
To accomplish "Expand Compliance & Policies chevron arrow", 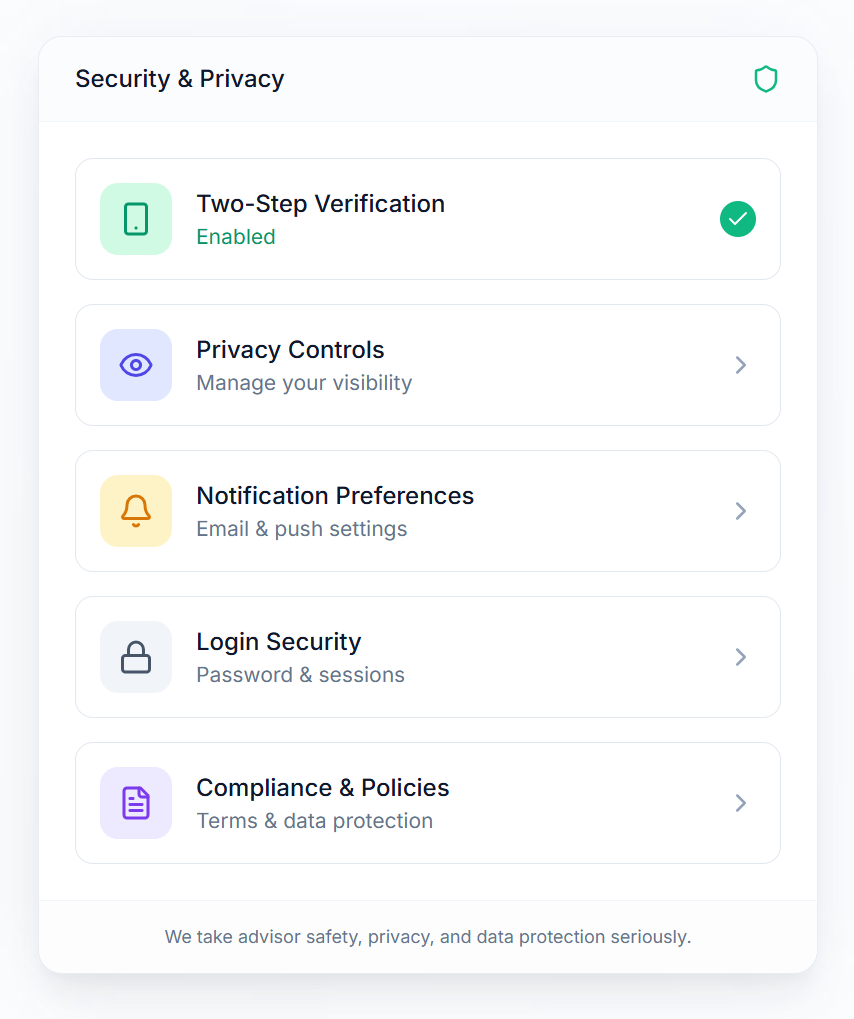I will (x=741, y=803).
